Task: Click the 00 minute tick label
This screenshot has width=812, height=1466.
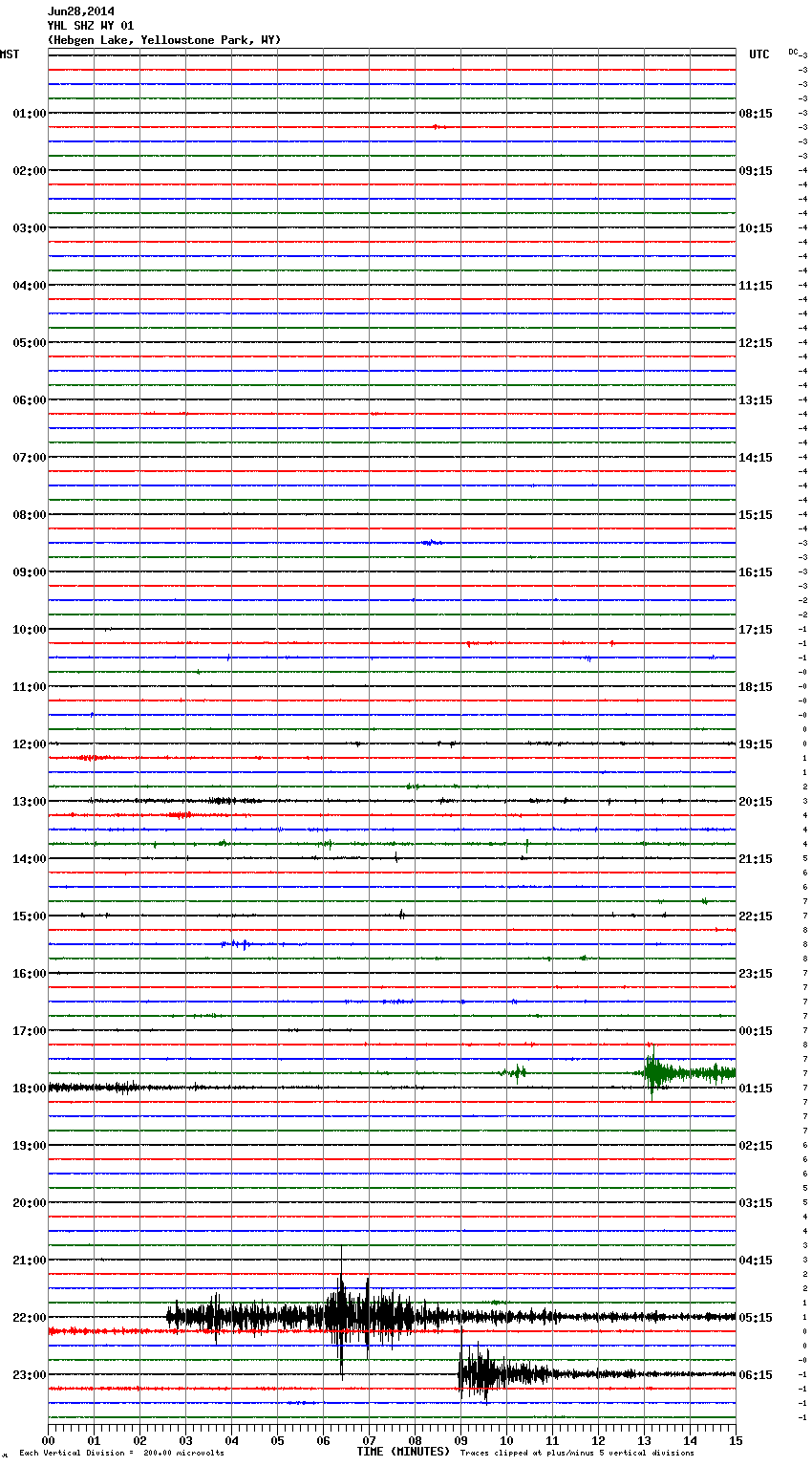Action: 48,1439
